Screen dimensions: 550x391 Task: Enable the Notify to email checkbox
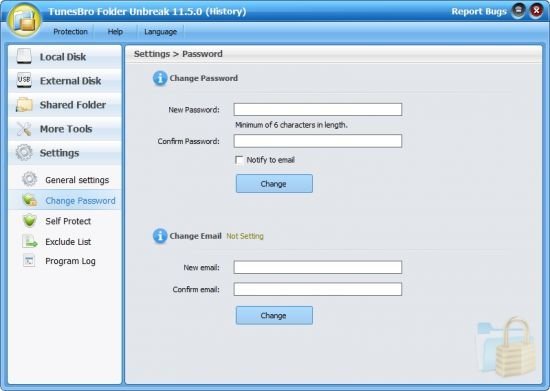239,160
